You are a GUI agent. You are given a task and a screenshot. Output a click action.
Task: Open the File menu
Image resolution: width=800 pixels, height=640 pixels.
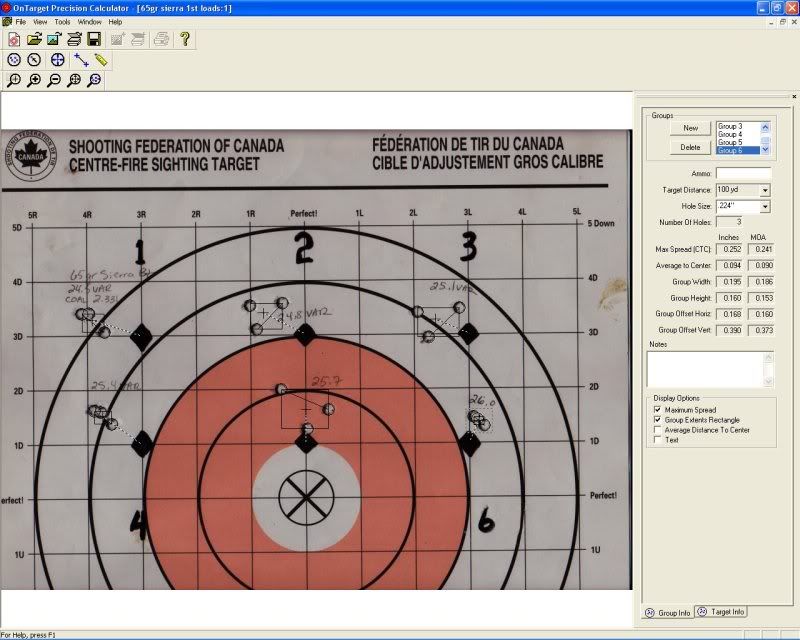(20, 22)
